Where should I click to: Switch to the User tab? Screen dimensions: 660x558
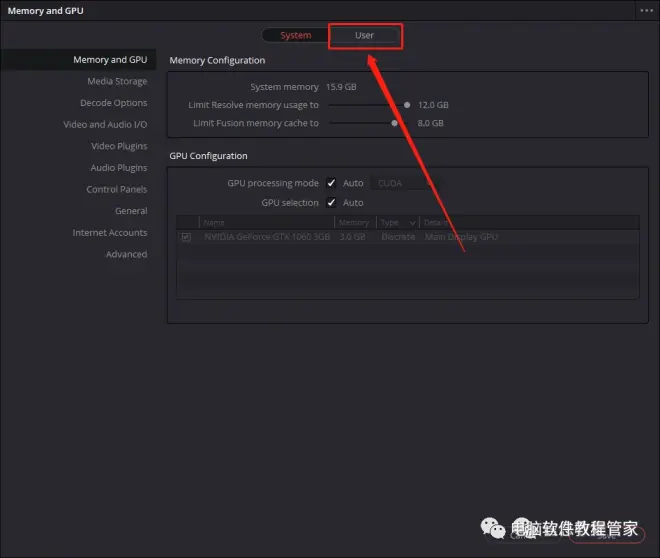pos(365,35)
